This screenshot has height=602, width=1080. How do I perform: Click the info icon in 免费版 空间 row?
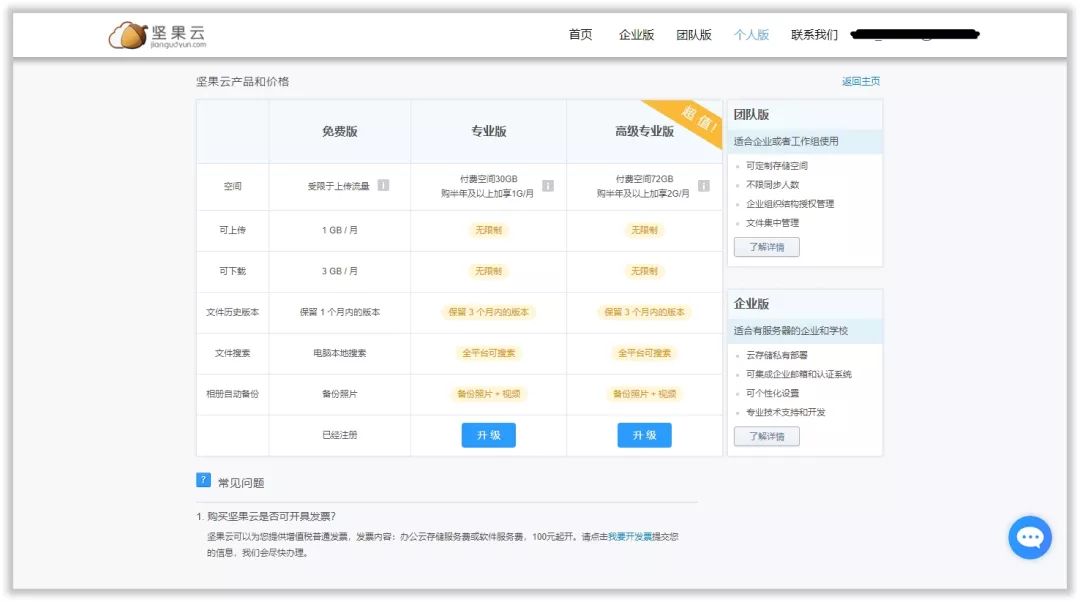pos(383,186)
